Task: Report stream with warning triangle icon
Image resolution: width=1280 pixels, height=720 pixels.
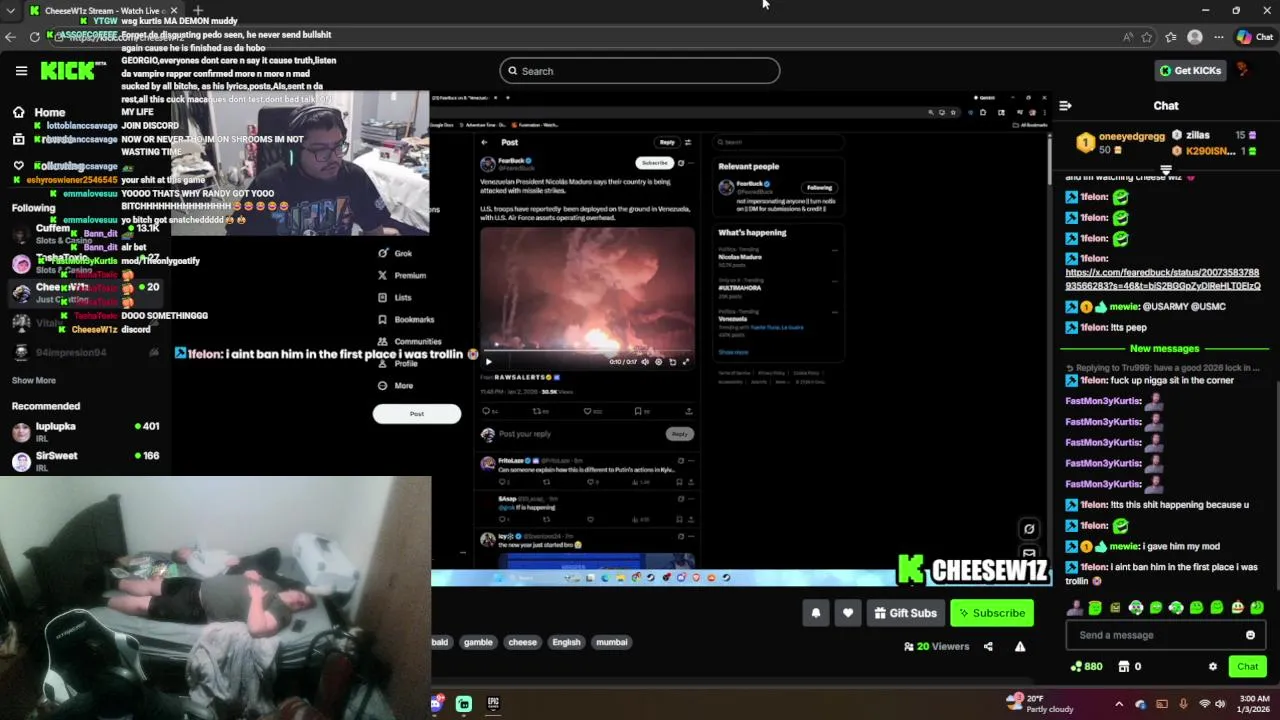Action: [1020, 647]
